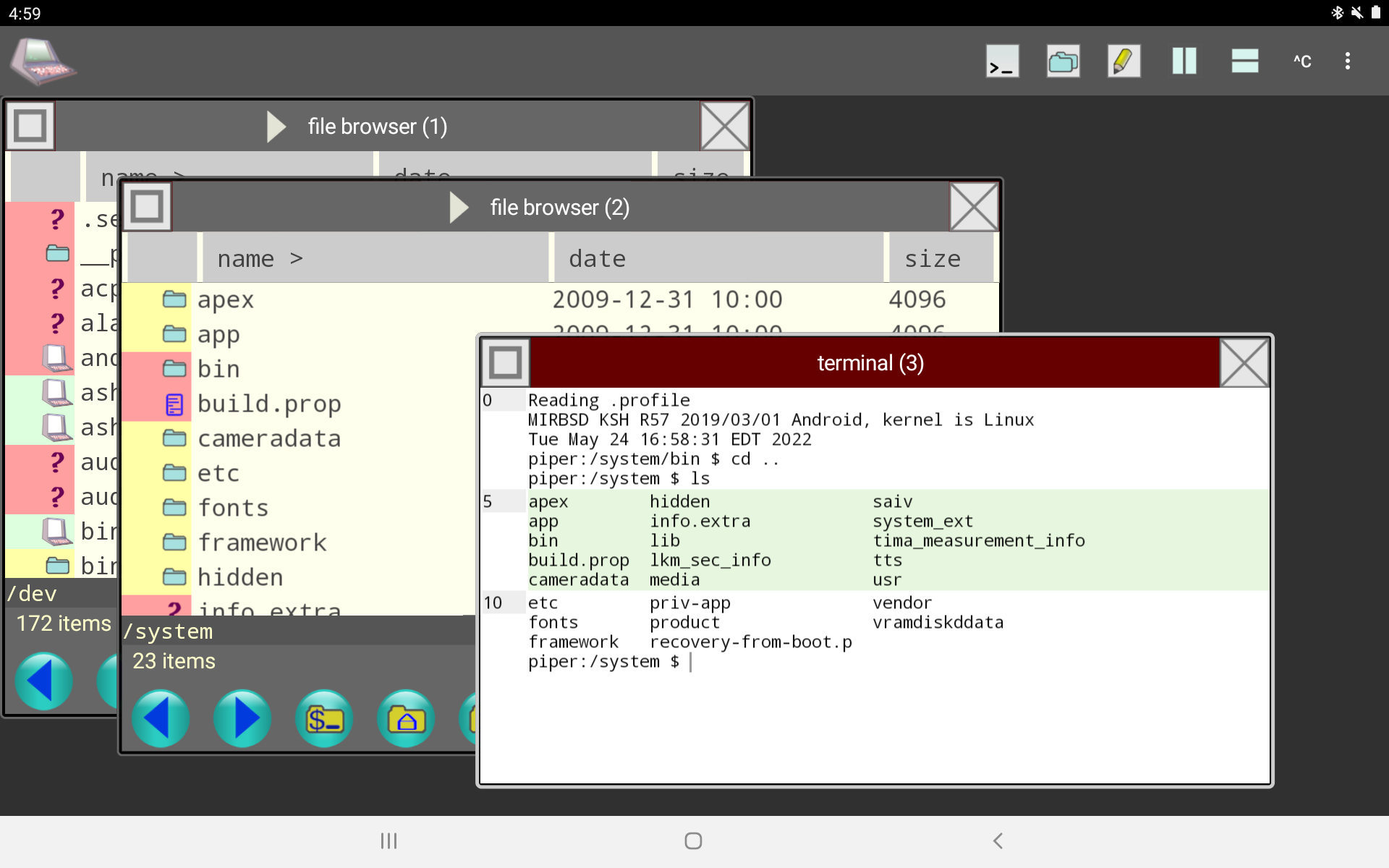This screenshot has width=1389, height=868.
Task: Open the text editor pencil tool
Action: click(x=1123, y=61)
